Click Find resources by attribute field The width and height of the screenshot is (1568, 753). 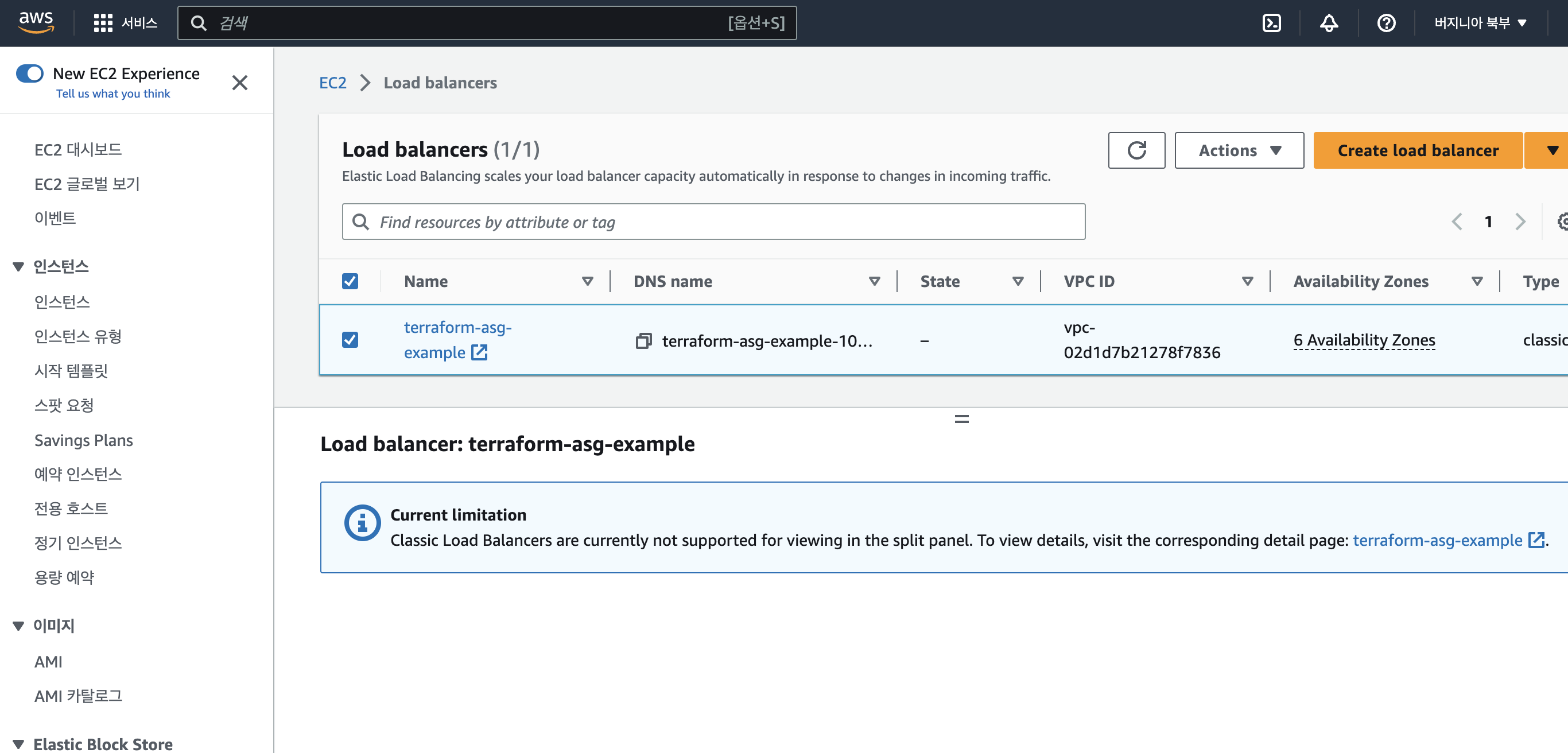(713, 222)
